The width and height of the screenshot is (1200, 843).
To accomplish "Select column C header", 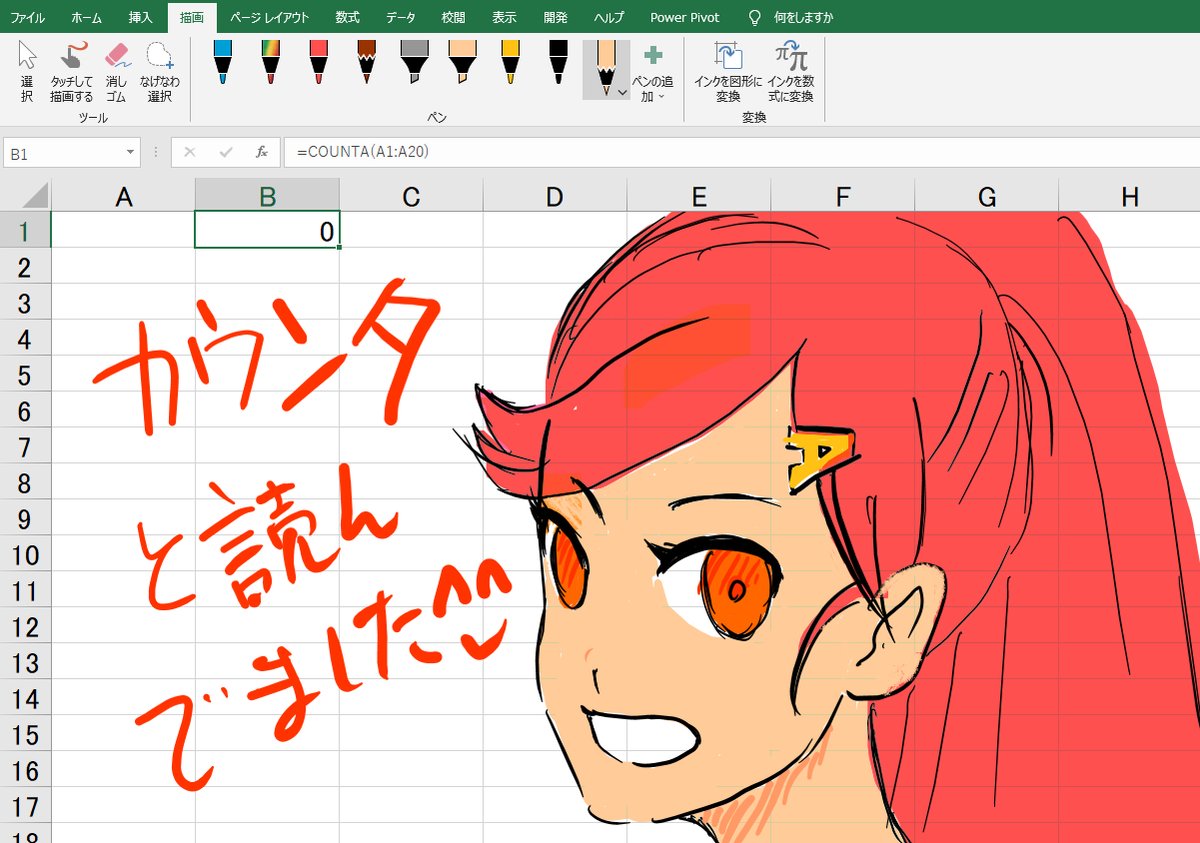I will (411, 196).
